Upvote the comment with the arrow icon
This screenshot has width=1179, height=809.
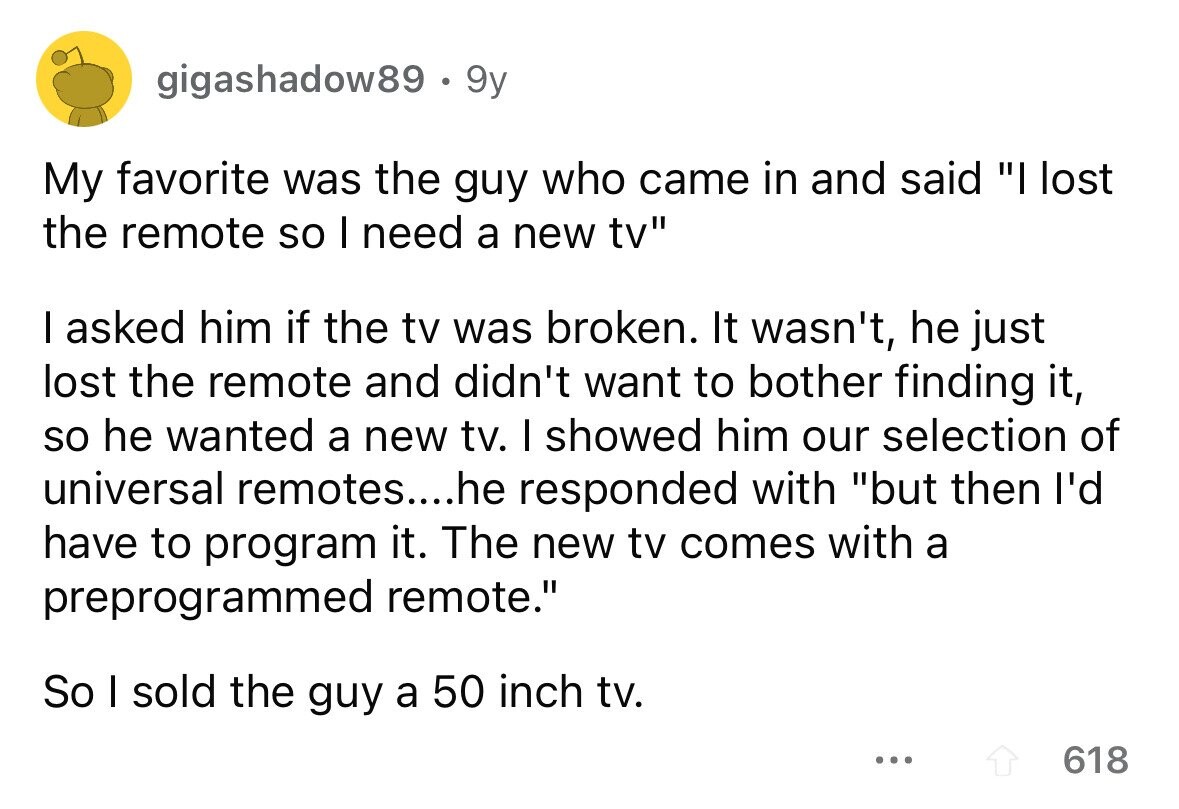click(1001, 761)
